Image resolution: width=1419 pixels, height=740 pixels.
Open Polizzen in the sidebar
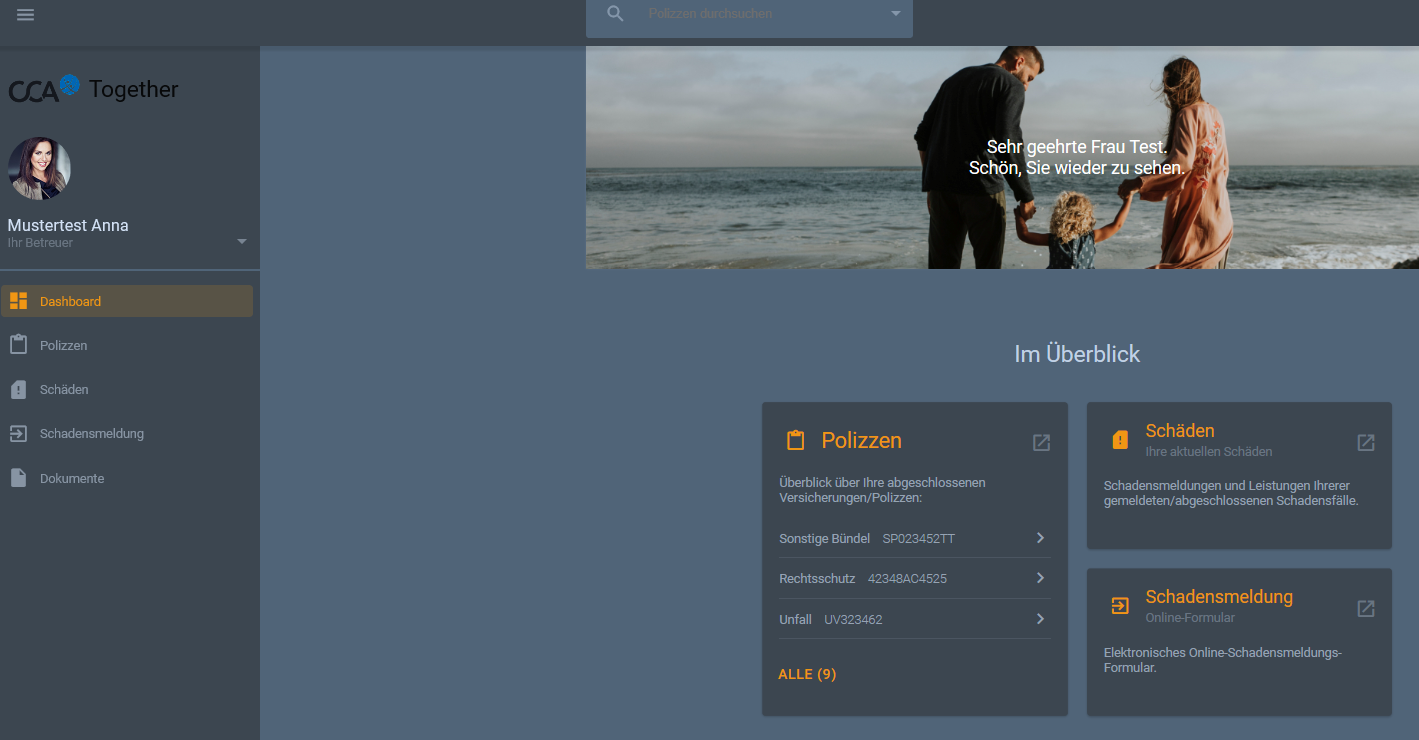127,345
